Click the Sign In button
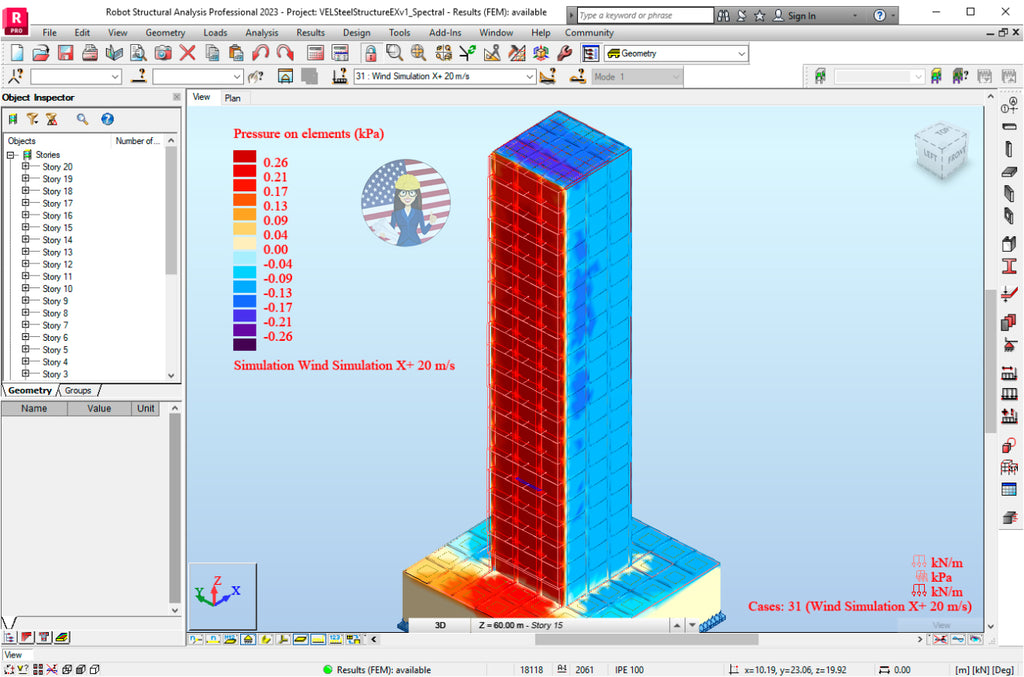This screenshot has height=677, width=1024. pos(795,16)
